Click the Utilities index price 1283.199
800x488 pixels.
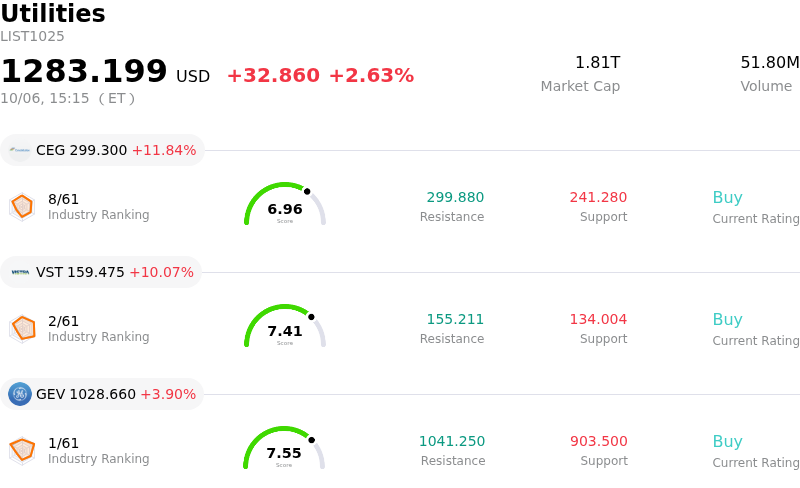tap(84, 71)
